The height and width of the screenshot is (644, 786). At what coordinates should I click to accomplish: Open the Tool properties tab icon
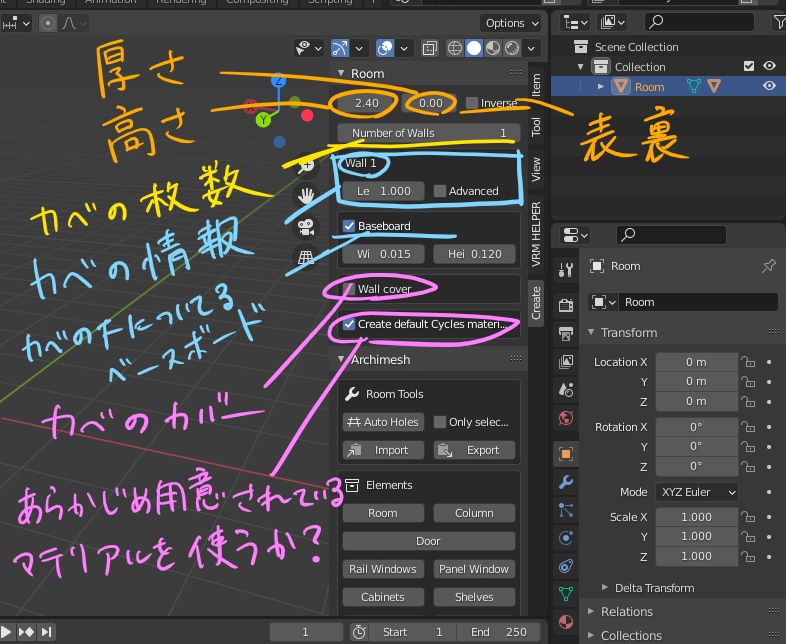566,271
